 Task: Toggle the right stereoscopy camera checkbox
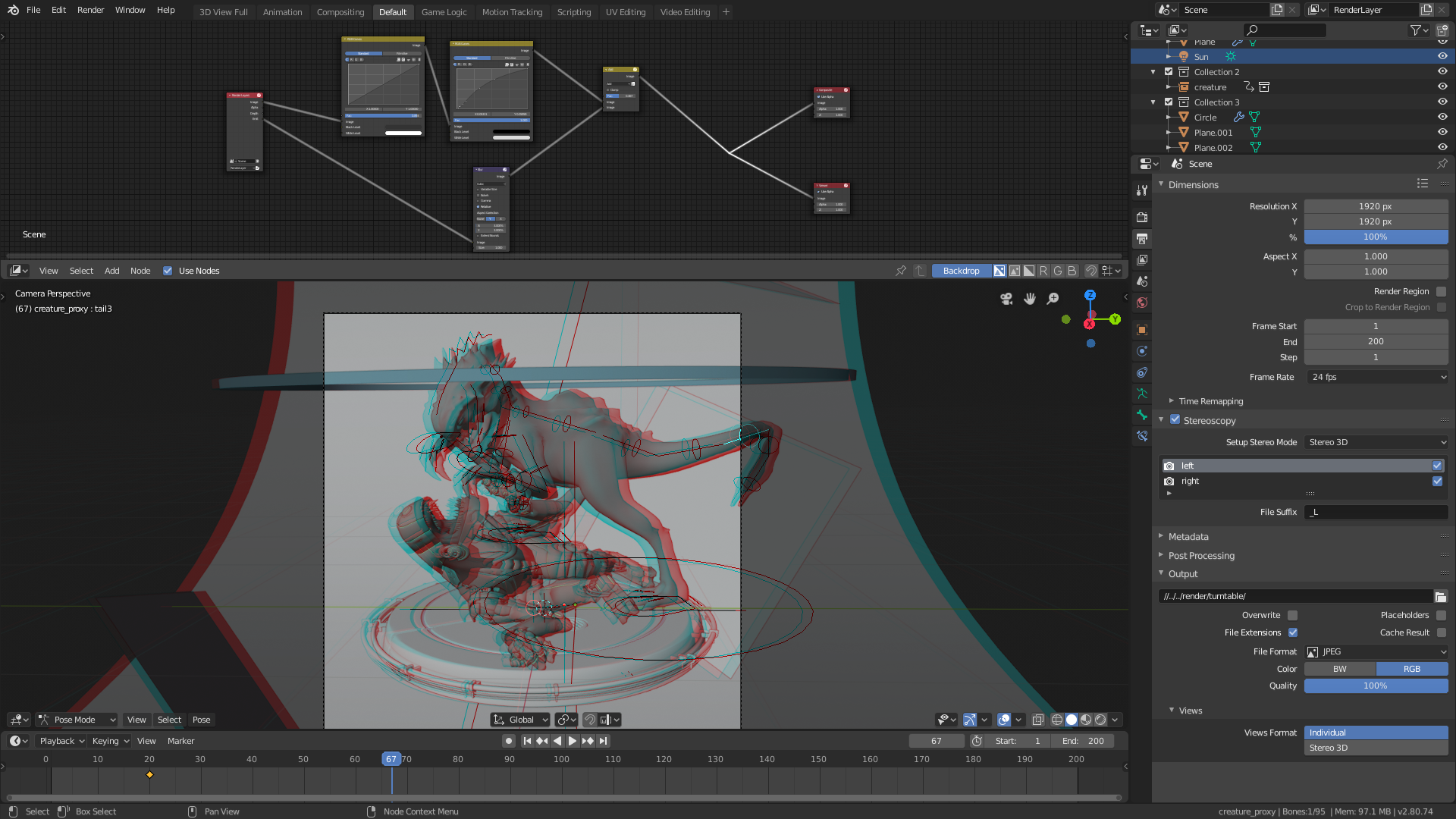coord(1437,481)
